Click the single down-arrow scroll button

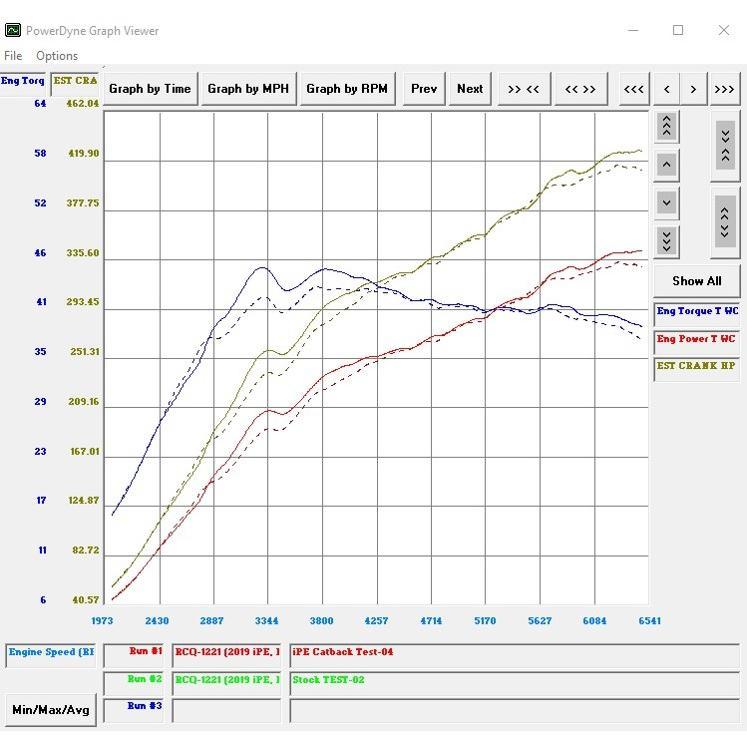coord(667,203)
